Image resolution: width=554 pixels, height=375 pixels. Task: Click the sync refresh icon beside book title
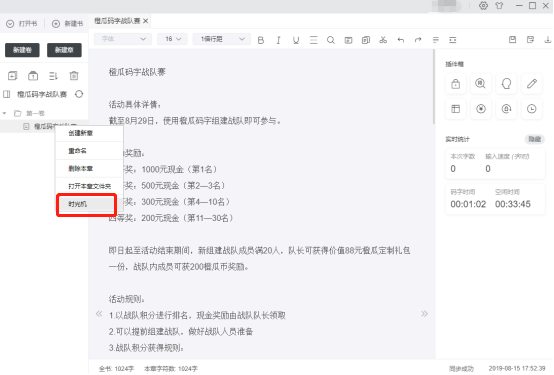click(x=79, y=94)
